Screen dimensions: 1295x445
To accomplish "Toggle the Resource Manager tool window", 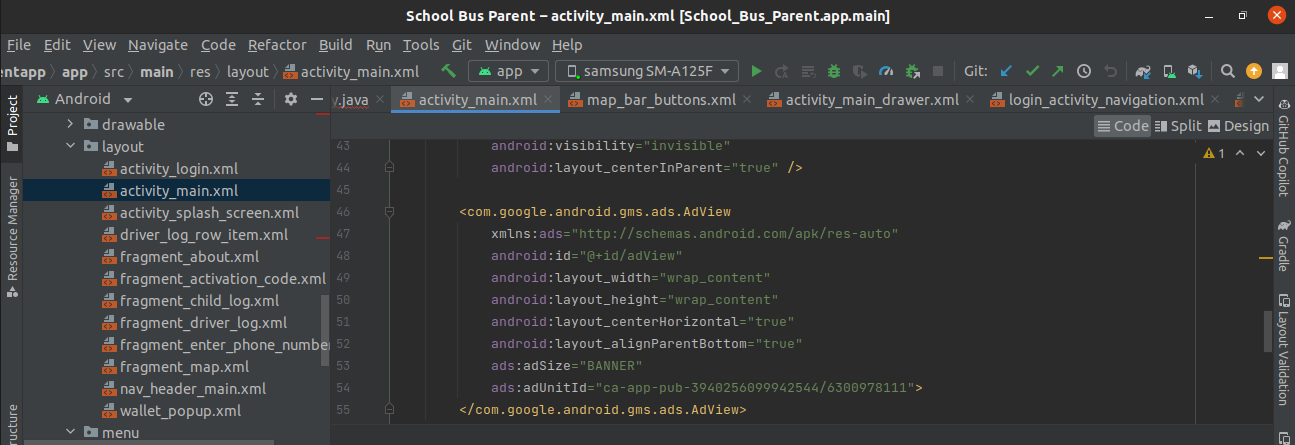I will pyautogui.click(x=12, y=237).
